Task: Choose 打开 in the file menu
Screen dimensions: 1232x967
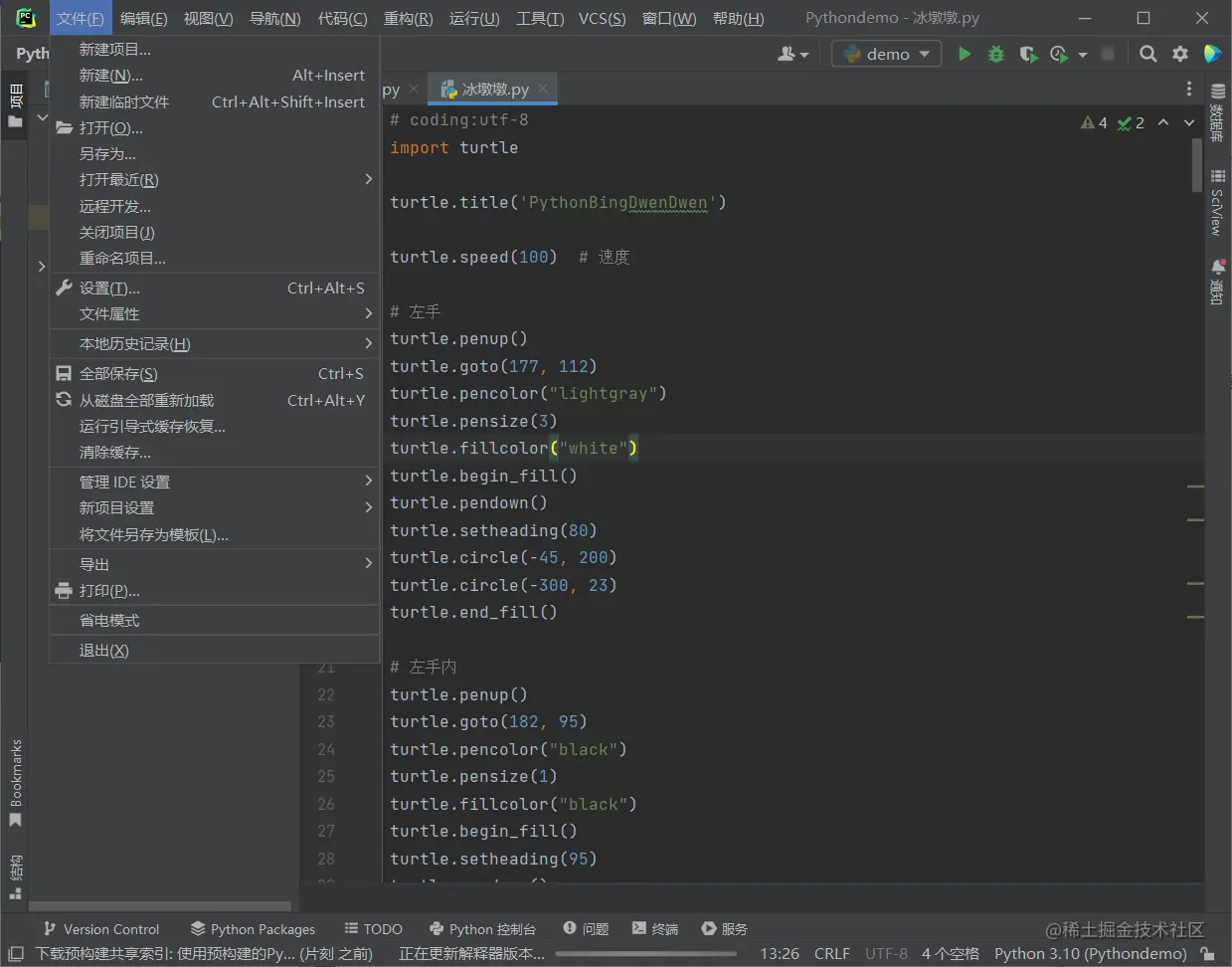Action: [215, 127]
